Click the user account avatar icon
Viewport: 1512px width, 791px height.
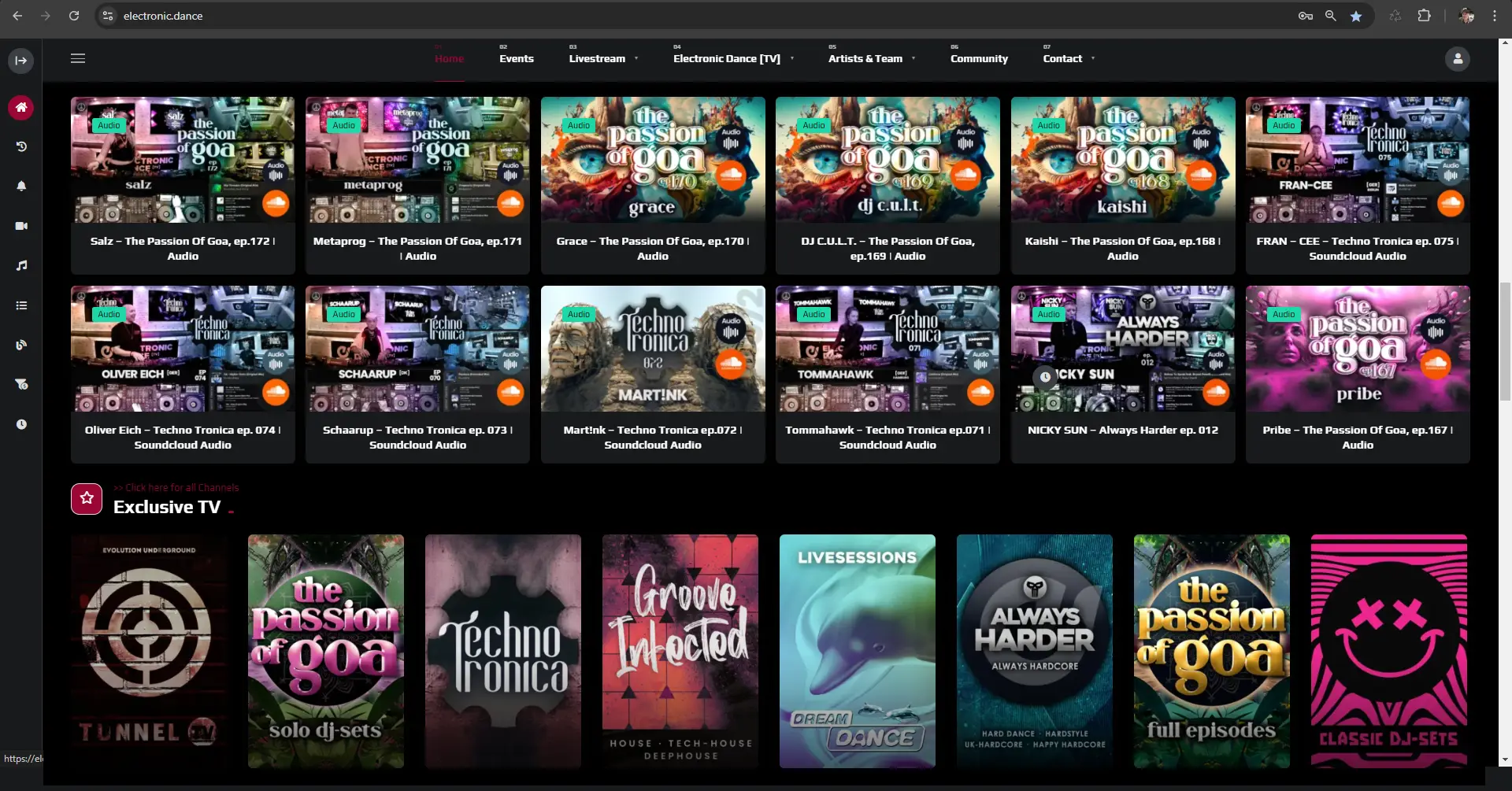tap(1457, 59)
